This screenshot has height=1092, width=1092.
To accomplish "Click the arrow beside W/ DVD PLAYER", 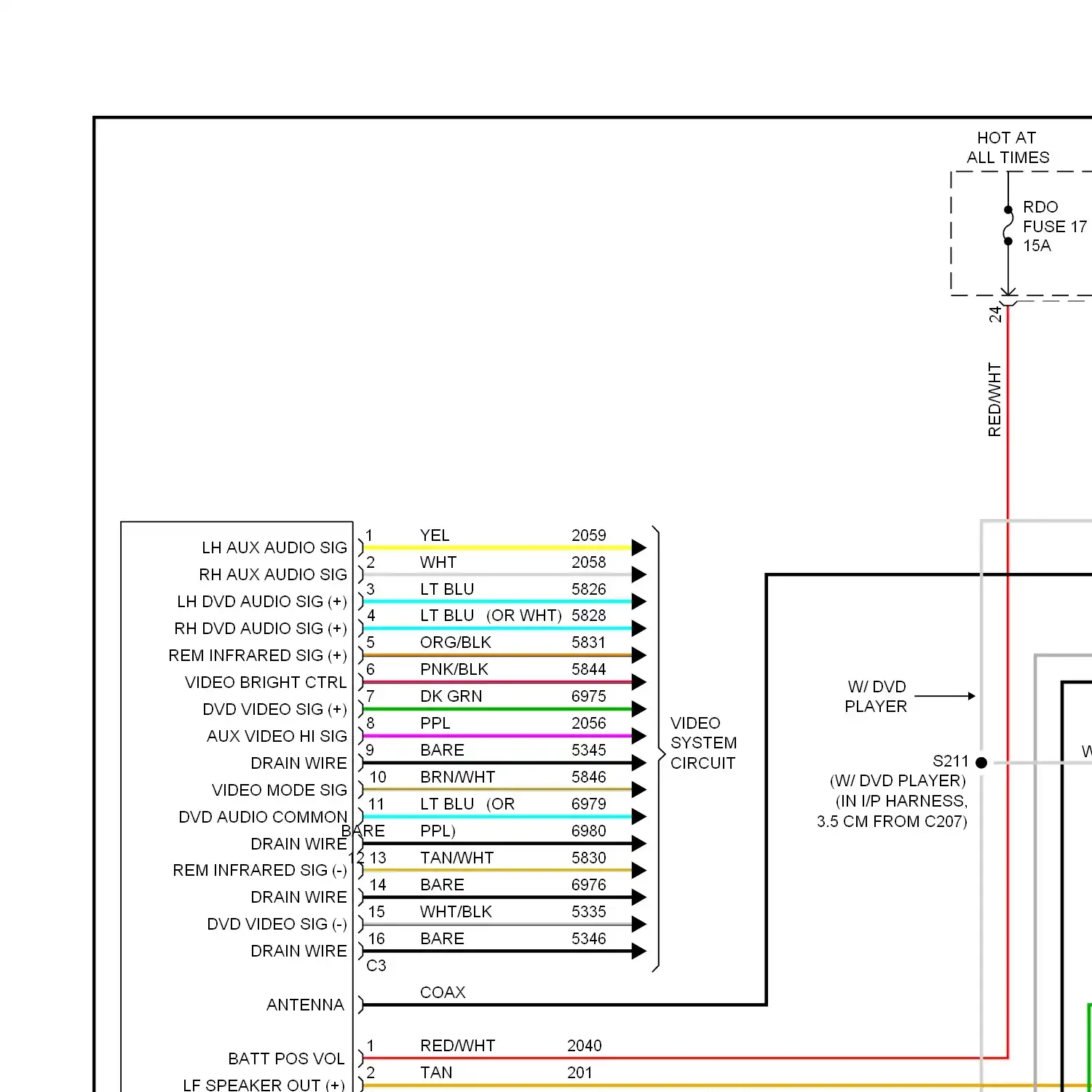I will [945, 696].
